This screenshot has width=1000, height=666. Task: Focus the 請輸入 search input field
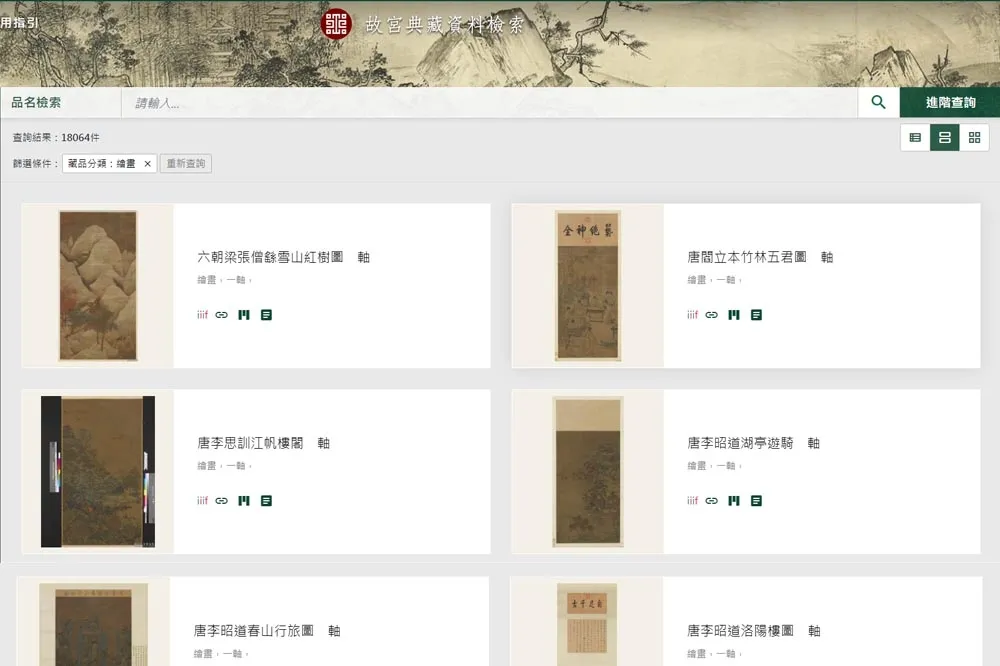coord(489,102)
